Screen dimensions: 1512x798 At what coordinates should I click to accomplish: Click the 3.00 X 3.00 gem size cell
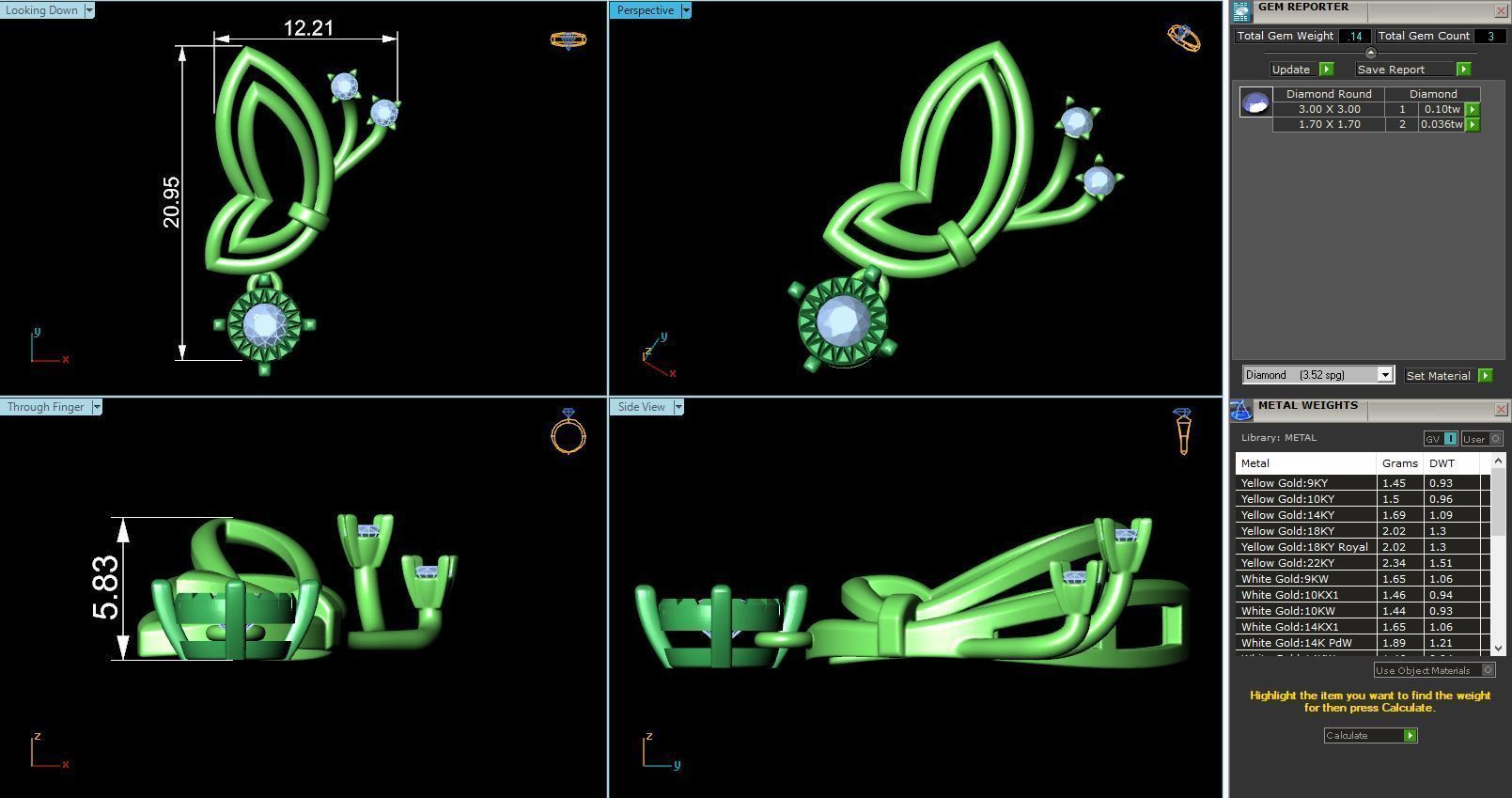click(x=1329, y=109)
